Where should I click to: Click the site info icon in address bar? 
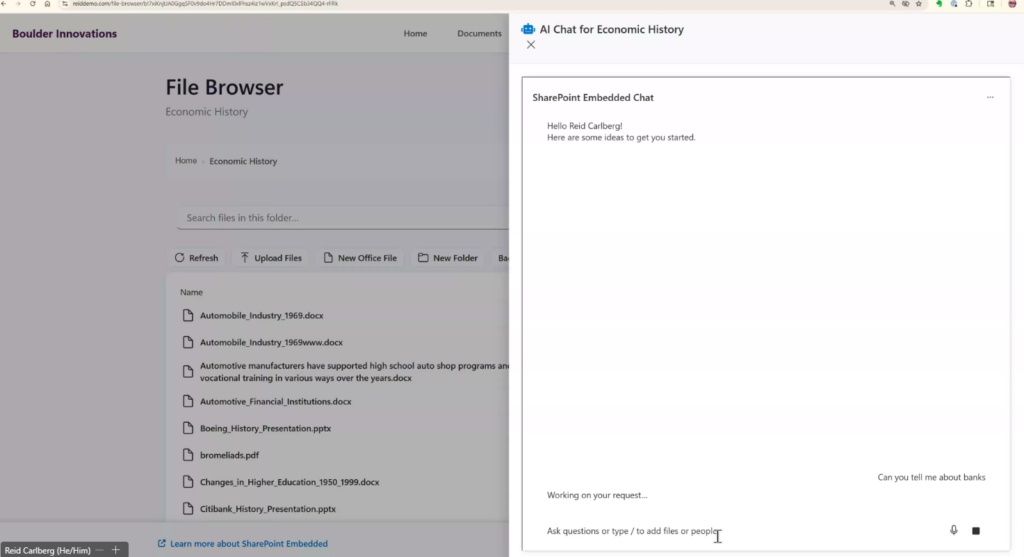pyautogui.click(x=65, y=4)
